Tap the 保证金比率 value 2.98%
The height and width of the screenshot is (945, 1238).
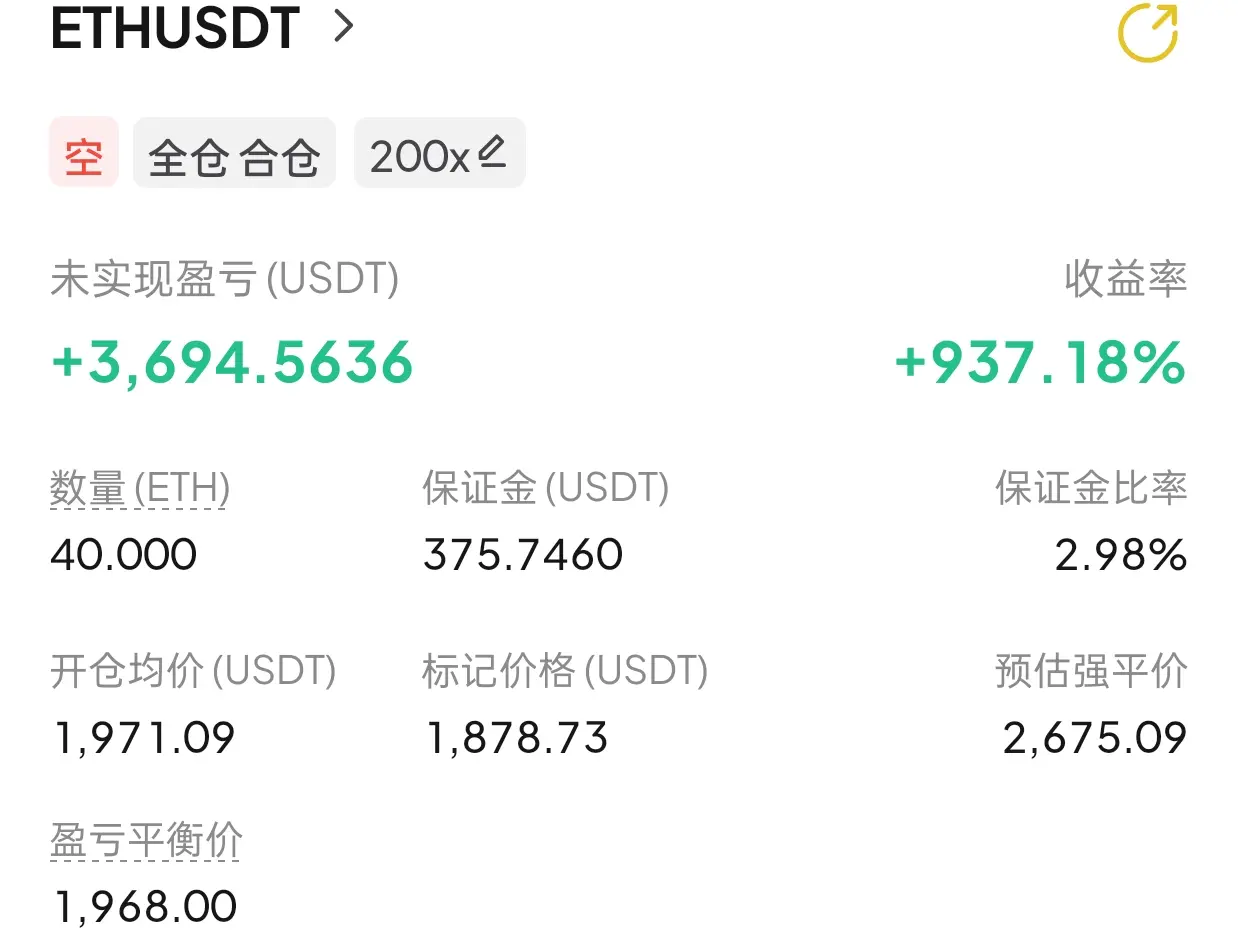pyautogui.click(x=1121, y=554)
